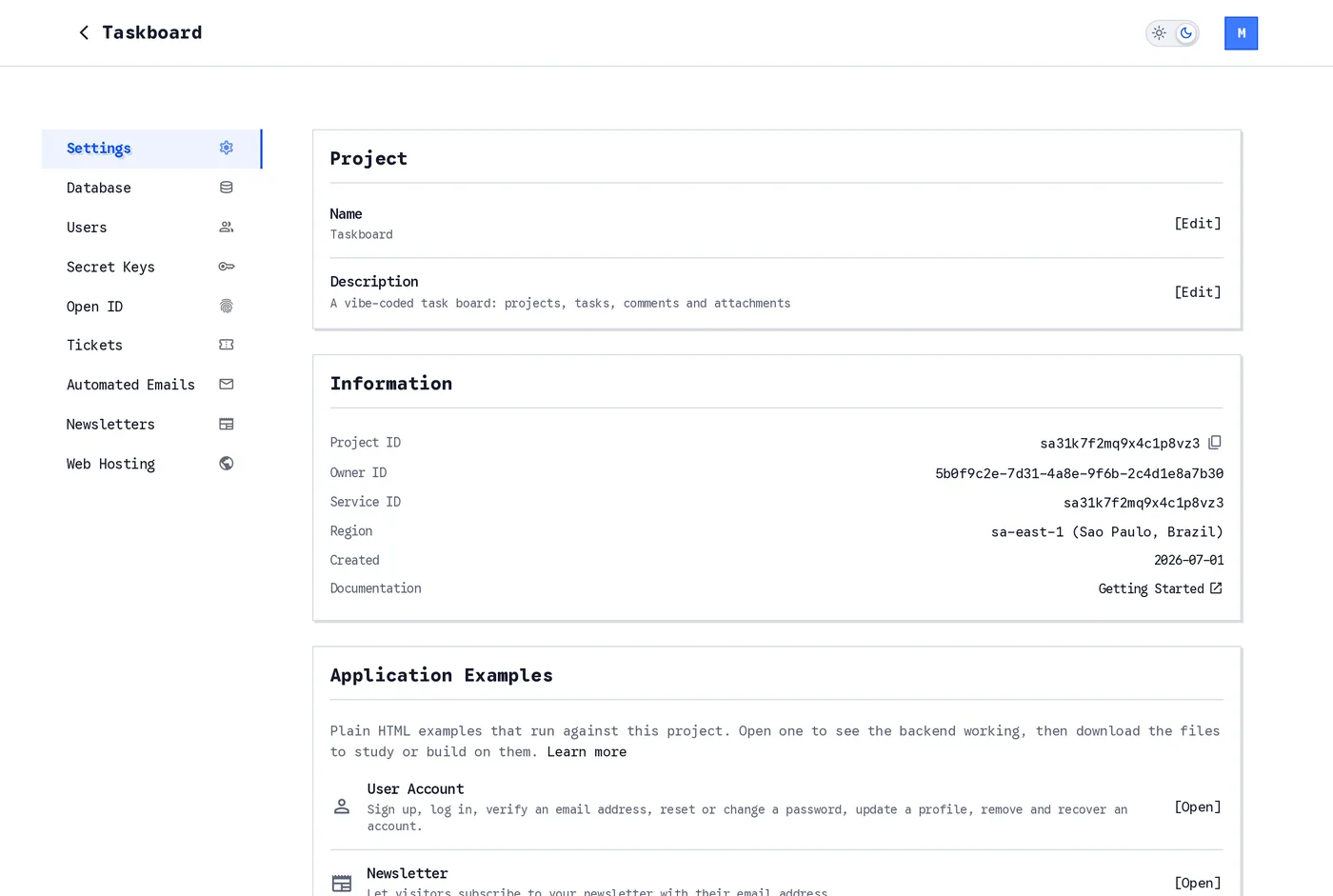
Task: Go to the Database section
Action: coord(151,188)
